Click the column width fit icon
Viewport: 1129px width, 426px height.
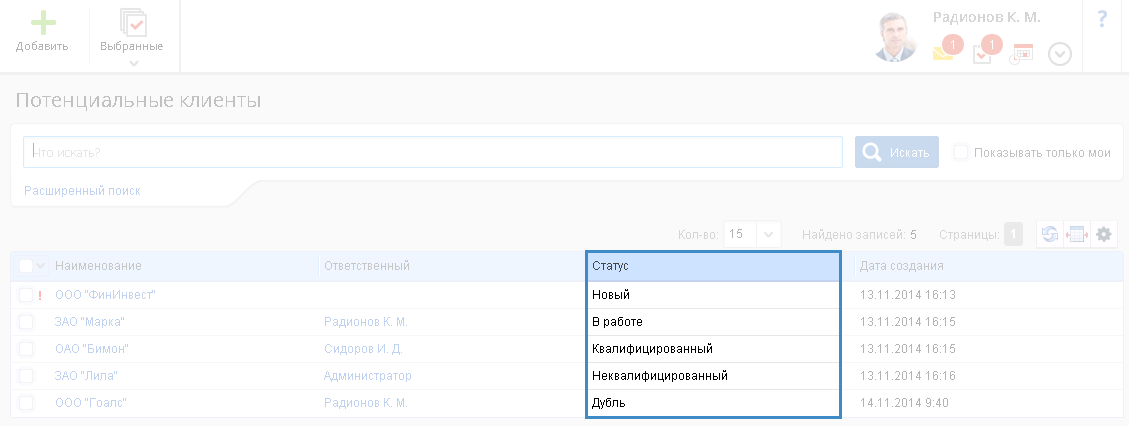[x=1077, y=234]
